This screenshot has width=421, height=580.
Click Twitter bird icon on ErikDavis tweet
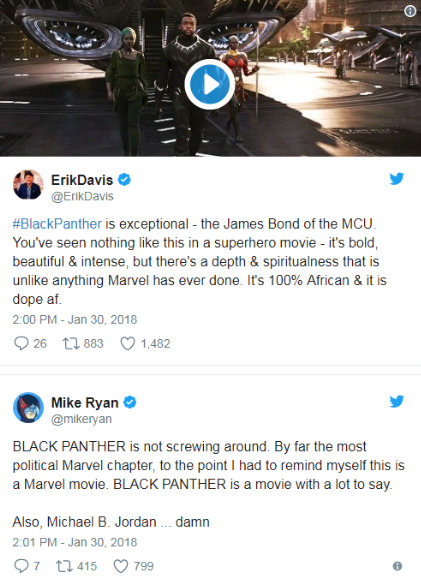click(x=397, y=179)
